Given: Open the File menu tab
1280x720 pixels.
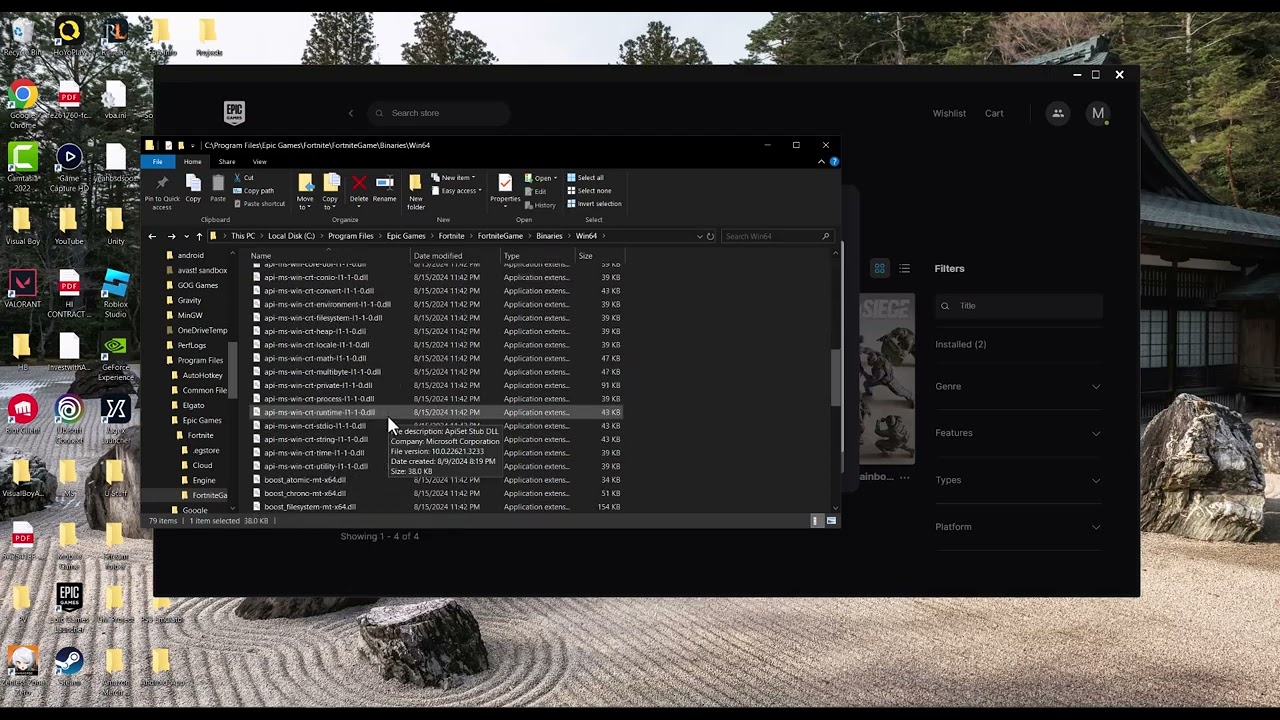Looking at the screenshot, I should tap(158, 162).
